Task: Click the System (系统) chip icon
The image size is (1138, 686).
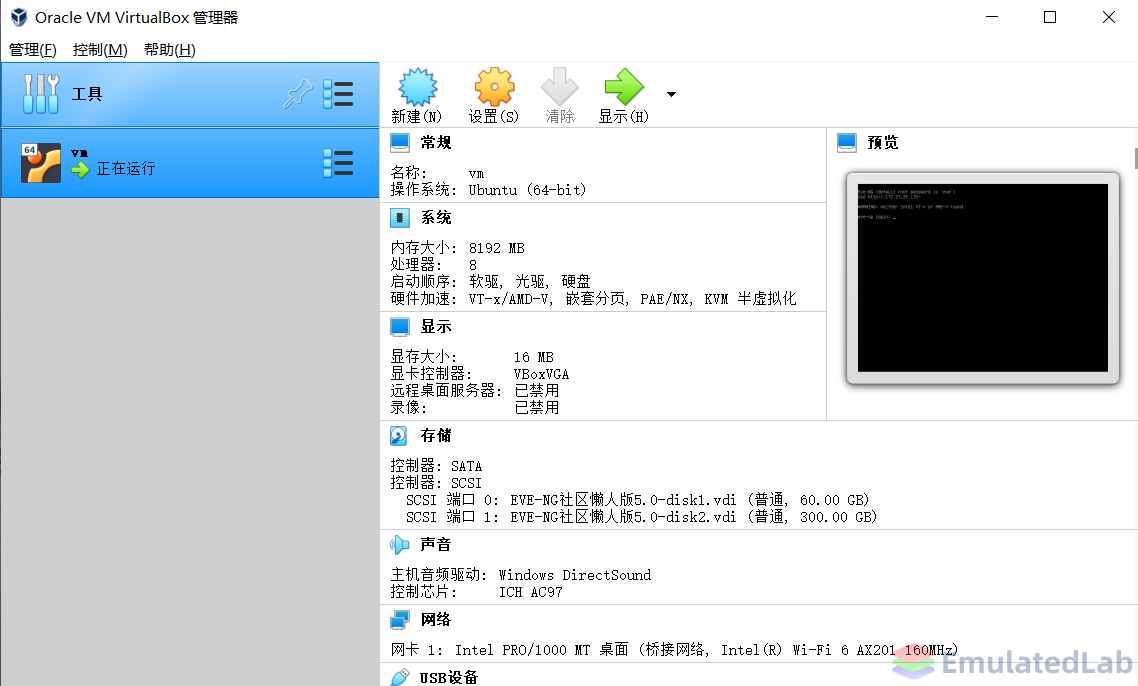Action: click(x=400, y=218)
